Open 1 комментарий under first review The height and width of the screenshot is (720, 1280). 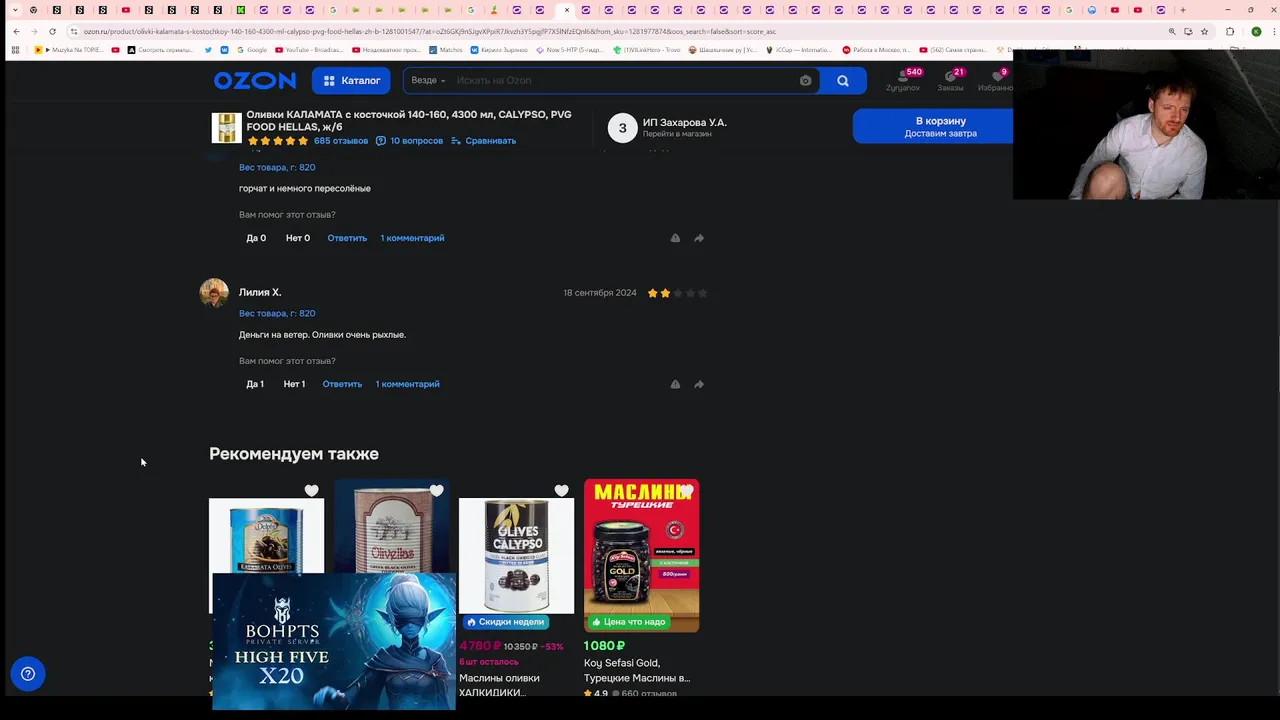(412, 238)
